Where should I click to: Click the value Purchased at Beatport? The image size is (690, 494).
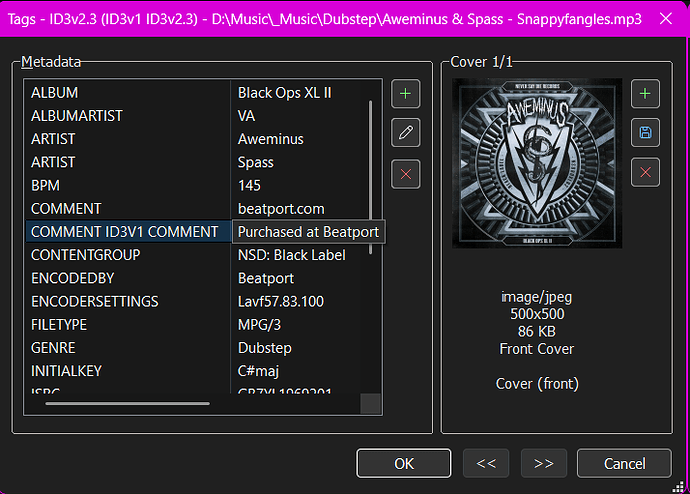(308, 232)
